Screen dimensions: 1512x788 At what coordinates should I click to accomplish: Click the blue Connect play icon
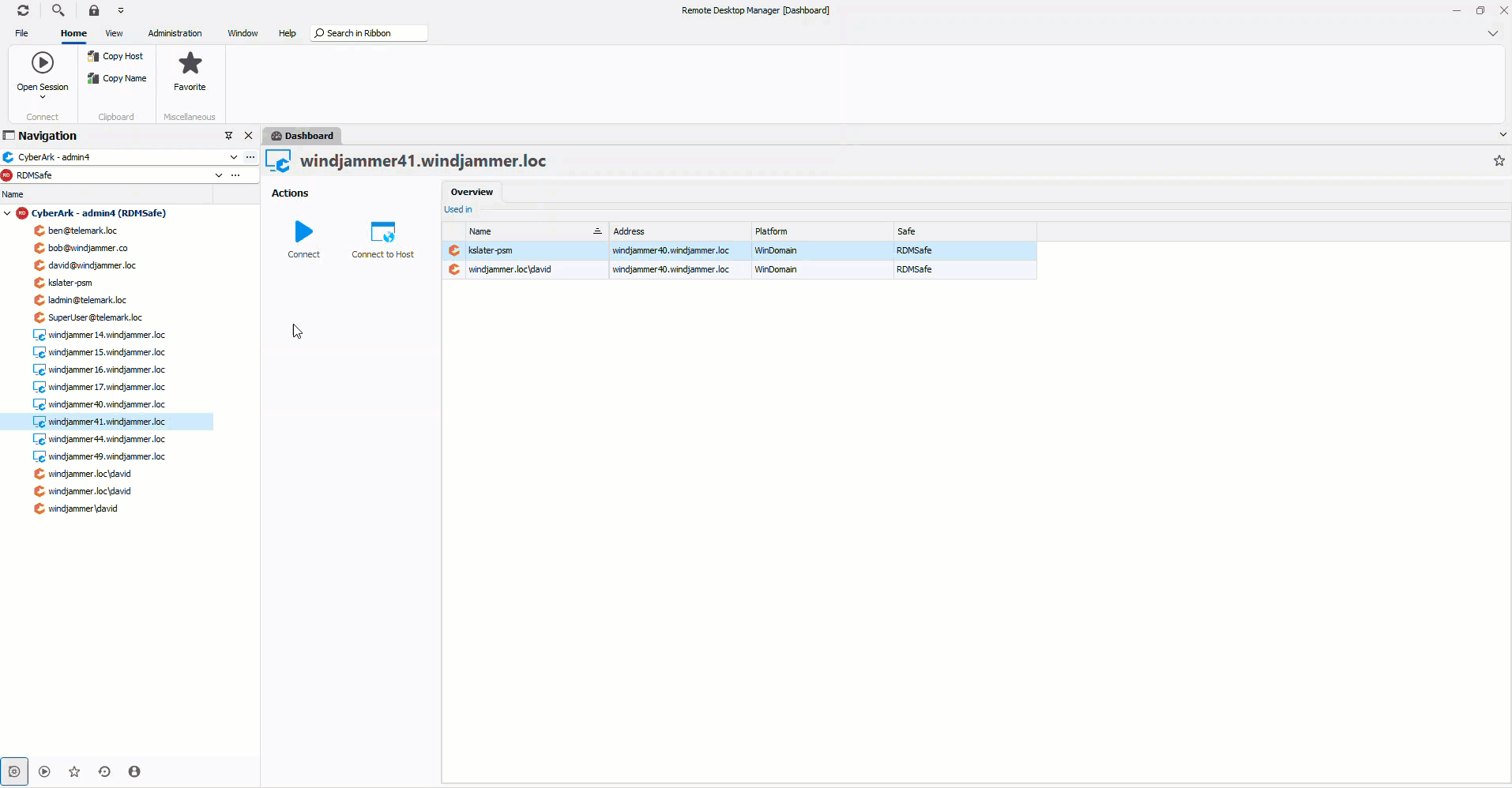[303, 231]
